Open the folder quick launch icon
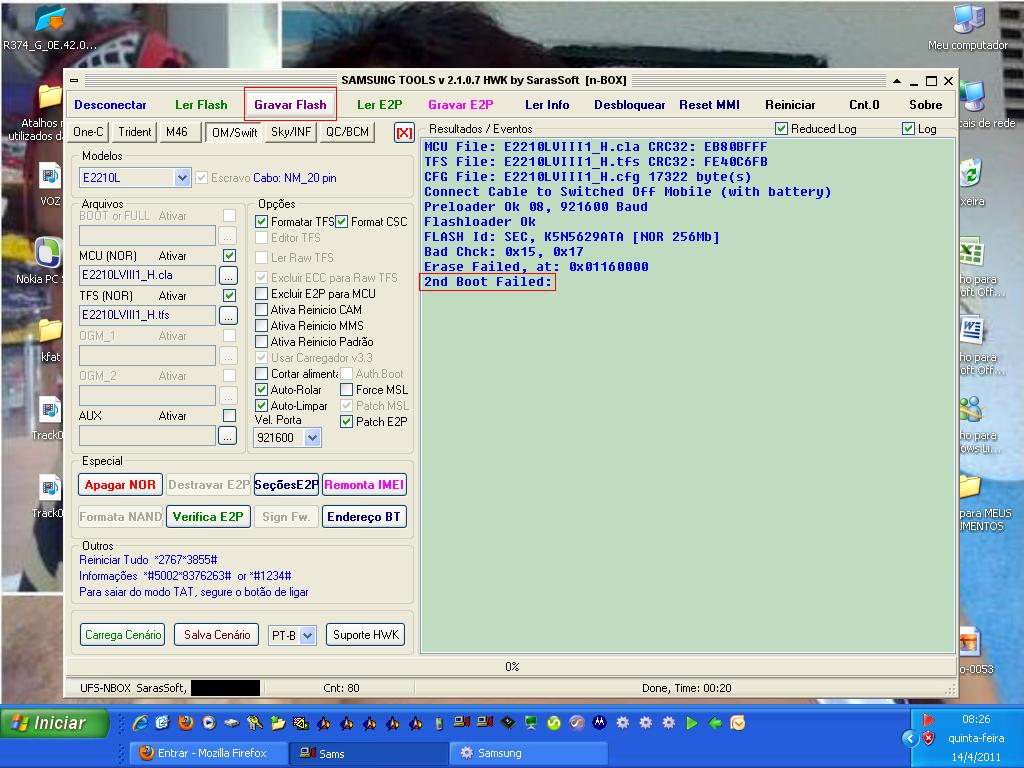 278,723
